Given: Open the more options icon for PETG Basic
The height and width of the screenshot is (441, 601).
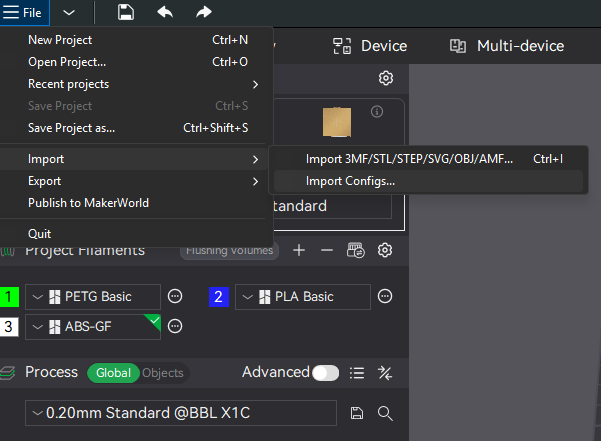Looking at the screenshot, I should [175, 297].
